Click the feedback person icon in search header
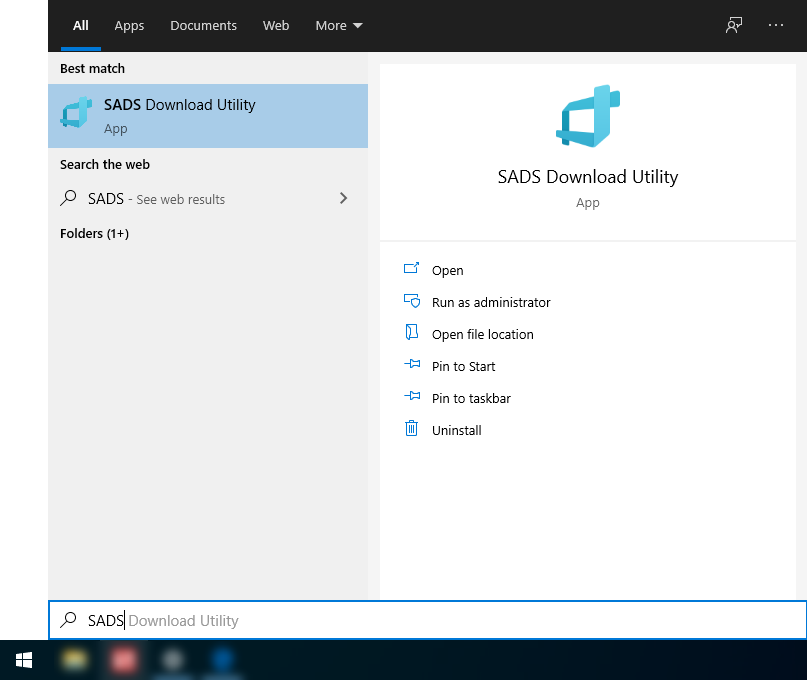The width and height of the screenshot is (807, 680). click(x=734, y=25)
